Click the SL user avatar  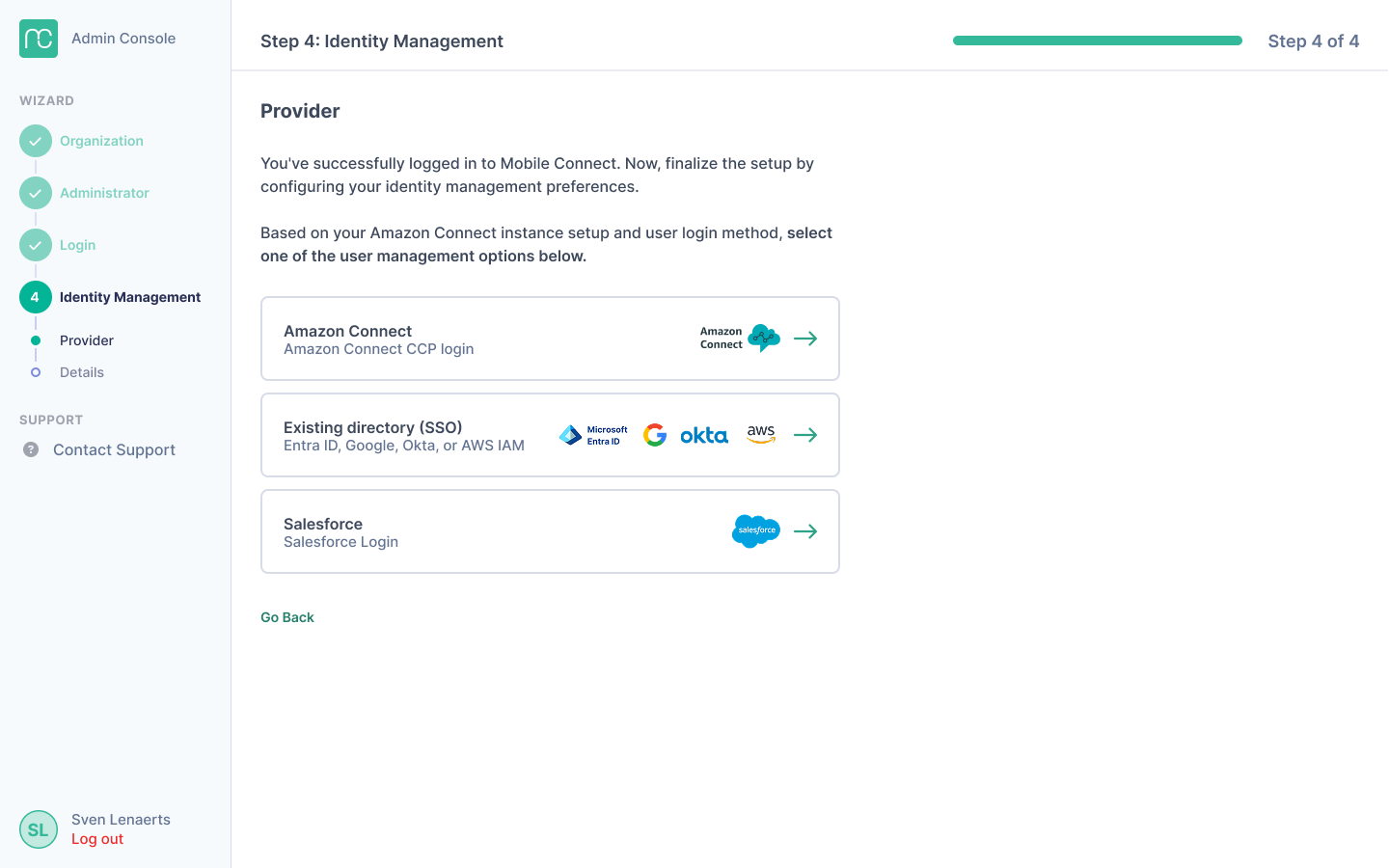[39, 829]
